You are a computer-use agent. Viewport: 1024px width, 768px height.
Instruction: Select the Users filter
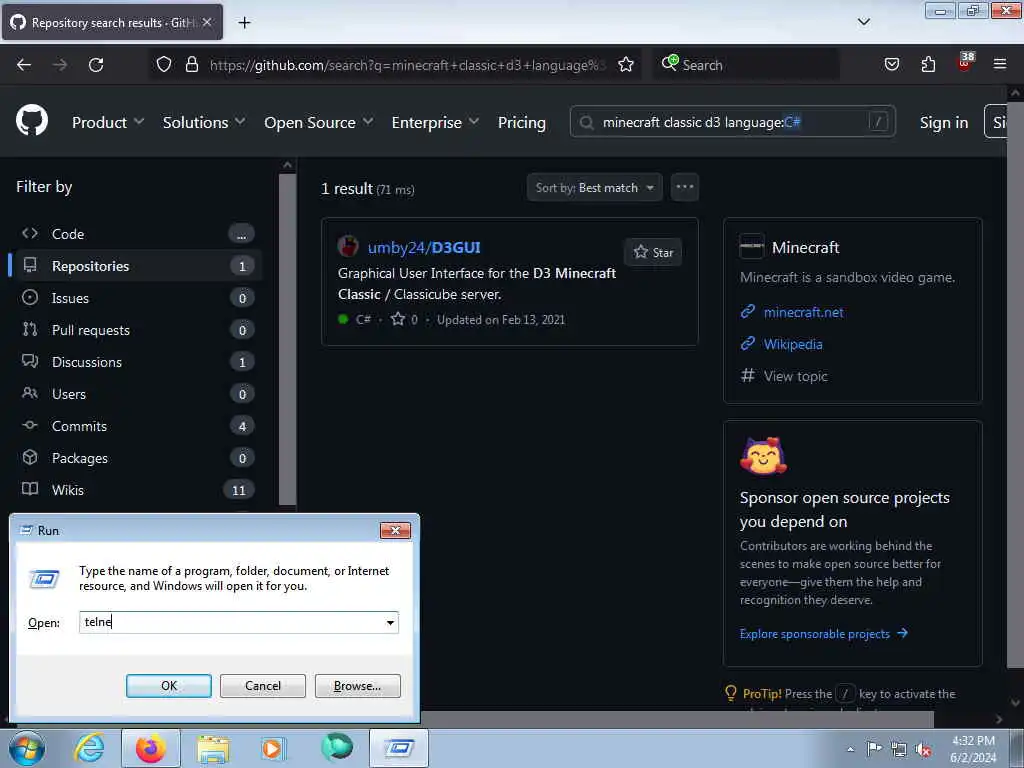point(136,394)
